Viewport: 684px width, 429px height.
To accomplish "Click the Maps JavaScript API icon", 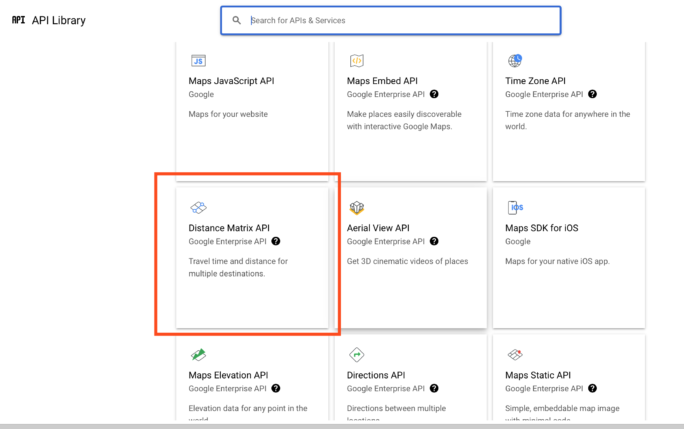I will (198, 61).
